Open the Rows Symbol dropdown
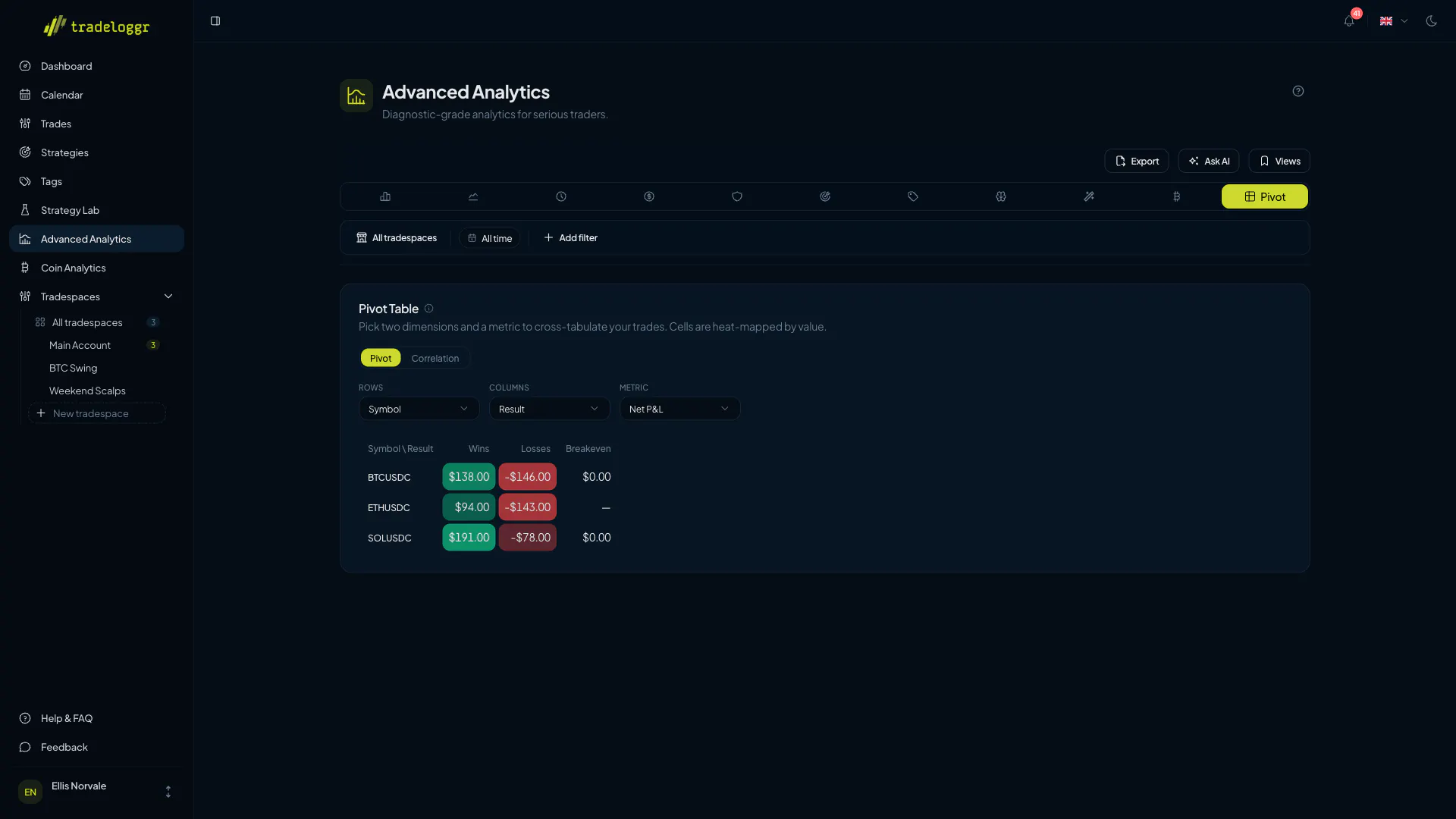Viewport: 1456px width, 819px height. (x=419, y=409)
